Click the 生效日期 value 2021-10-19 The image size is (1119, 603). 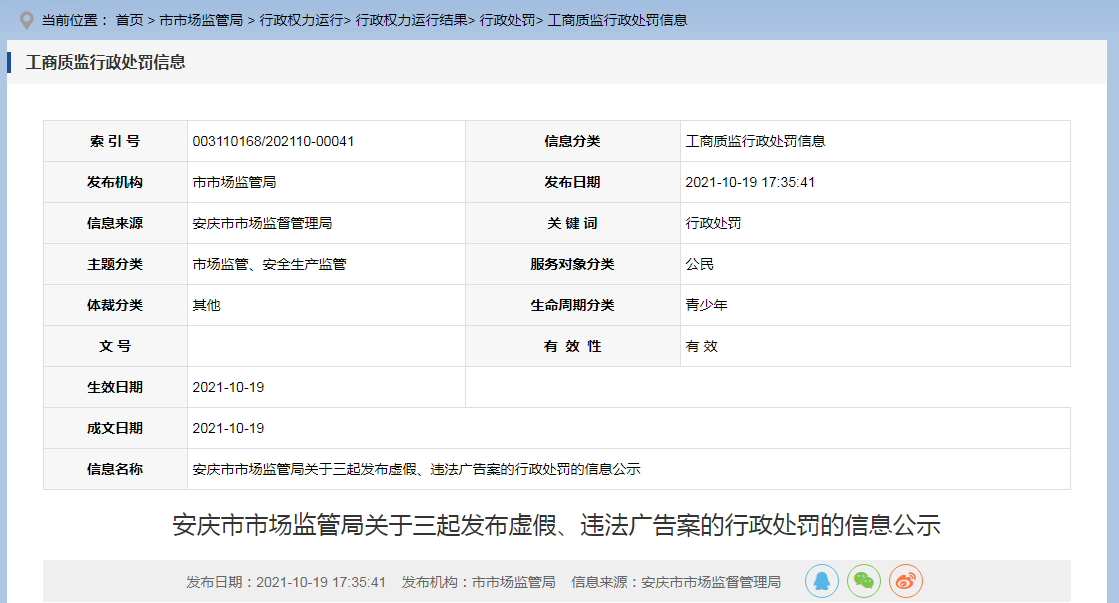228,387
